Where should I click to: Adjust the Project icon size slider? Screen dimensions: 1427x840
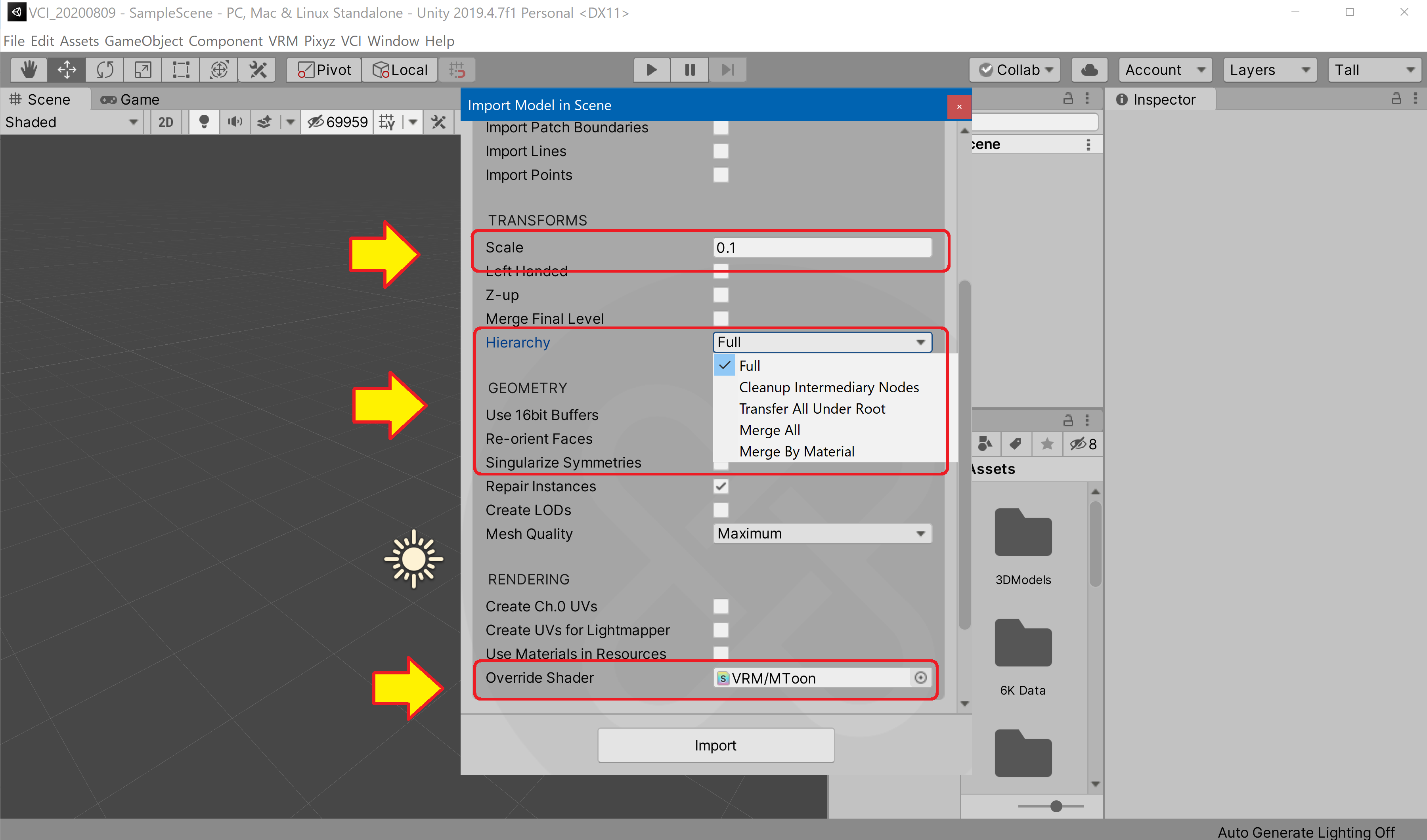pos(1056,806)
